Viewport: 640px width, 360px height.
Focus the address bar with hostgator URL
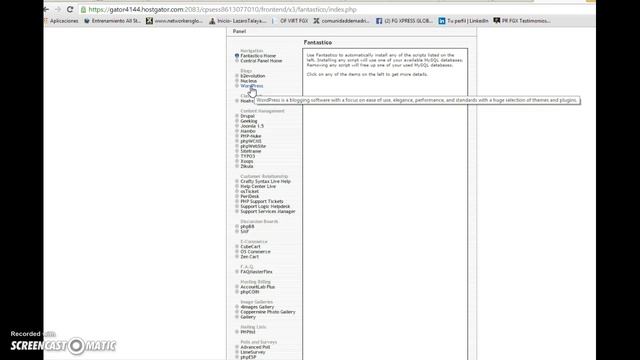(x=222, y=9)
